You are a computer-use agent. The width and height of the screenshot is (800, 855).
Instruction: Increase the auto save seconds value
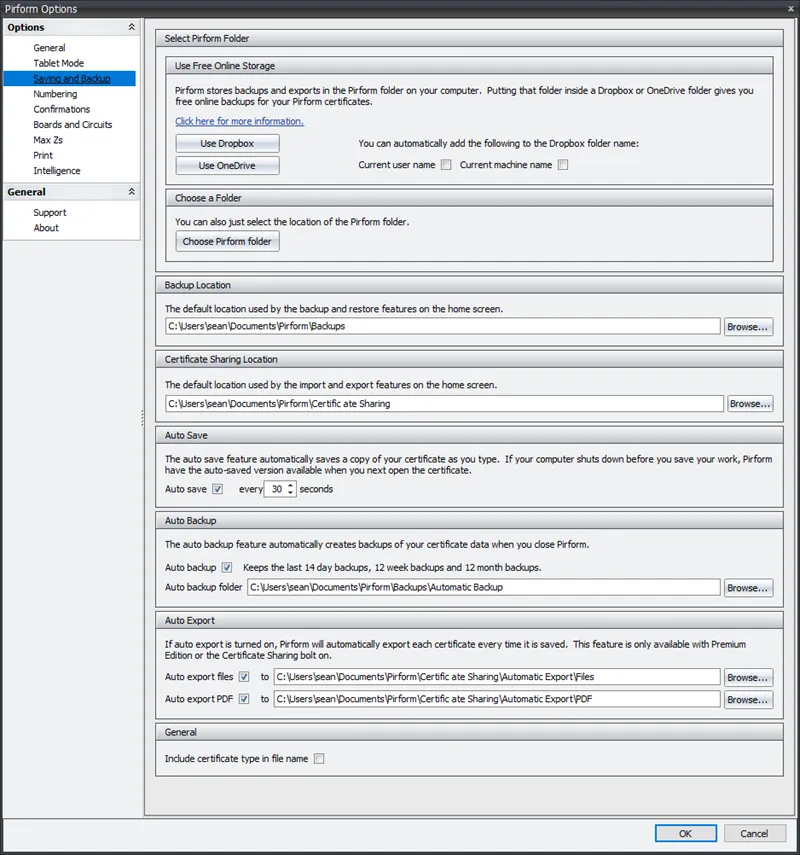click(x=289, y=485)
